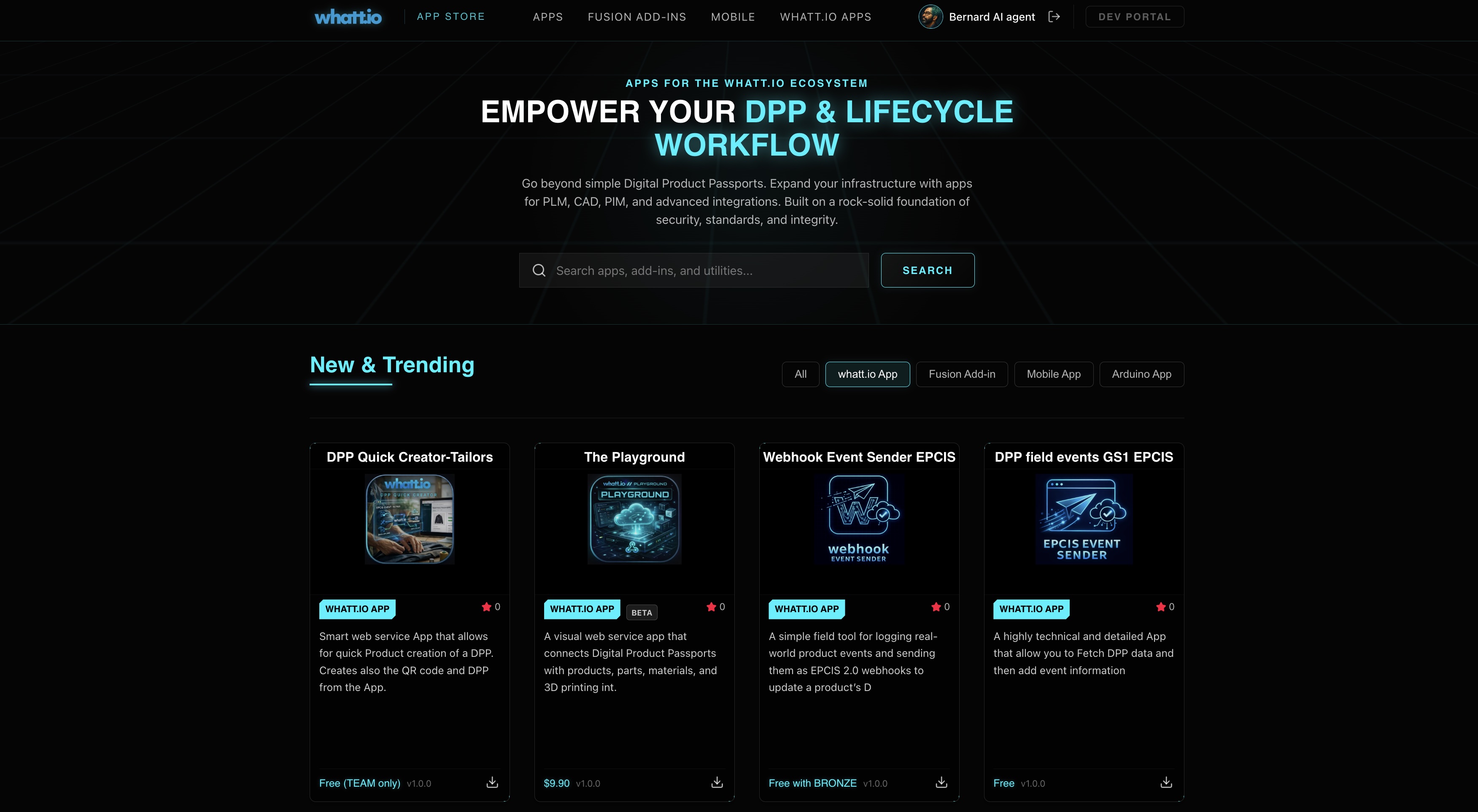1478x812 pixels.
Task: Open the Mobile navigation item
Action: pyautogui.click(x=733, y=17)
